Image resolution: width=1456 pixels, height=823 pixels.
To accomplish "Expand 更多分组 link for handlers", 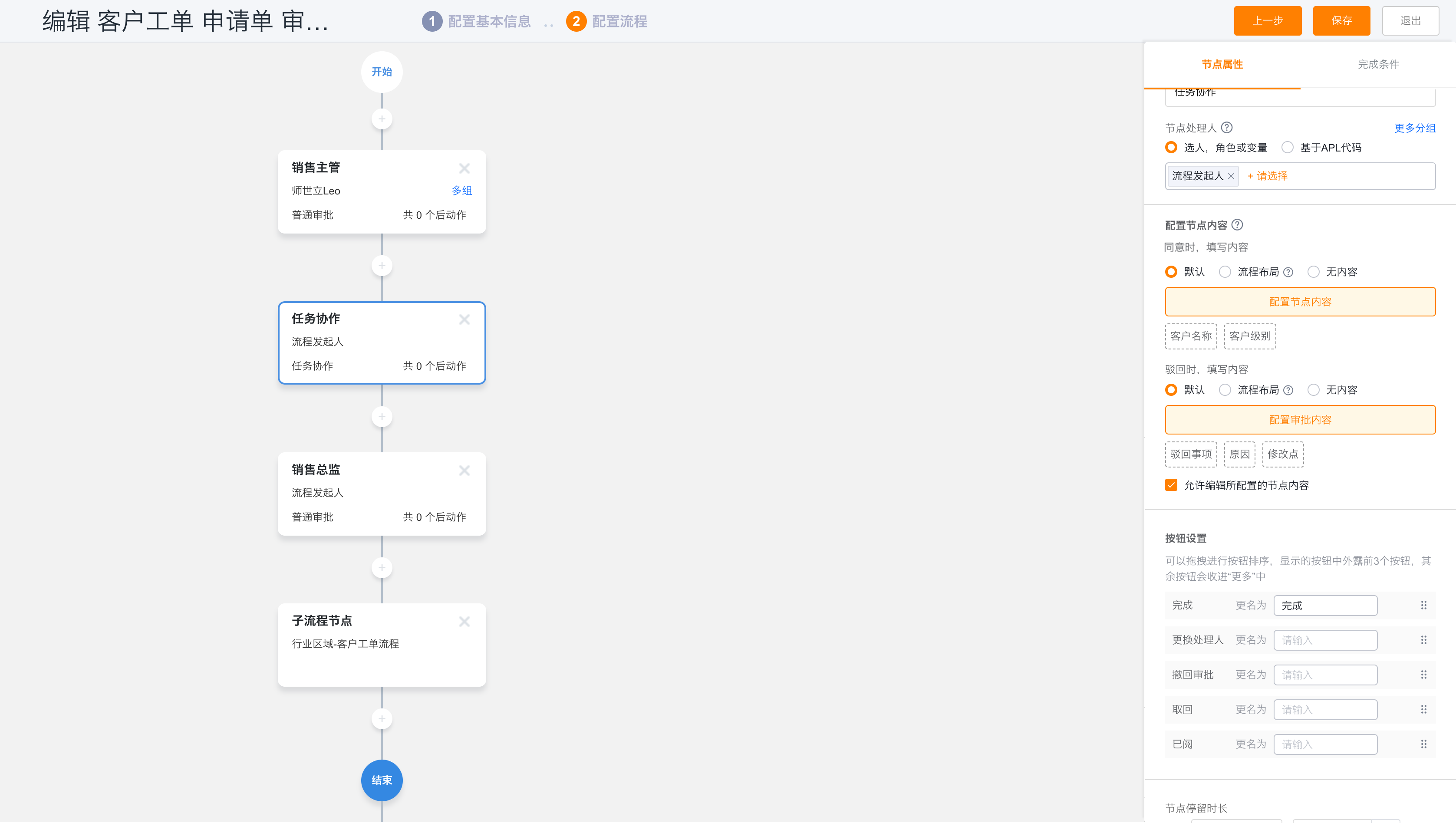I will 1414,128.
